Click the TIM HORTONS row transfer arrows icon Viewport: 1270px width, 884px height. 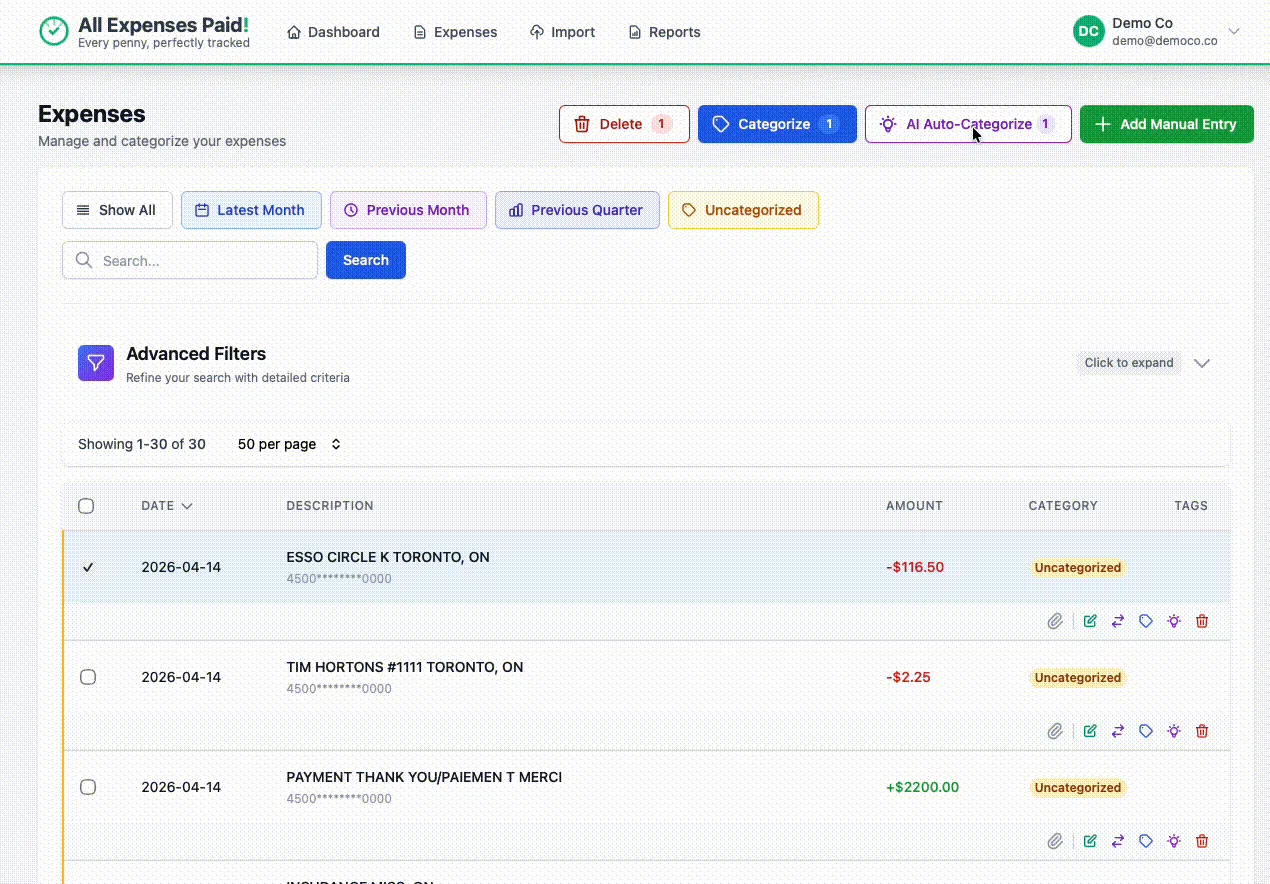pyautogui.click(x=1118, y=731)
